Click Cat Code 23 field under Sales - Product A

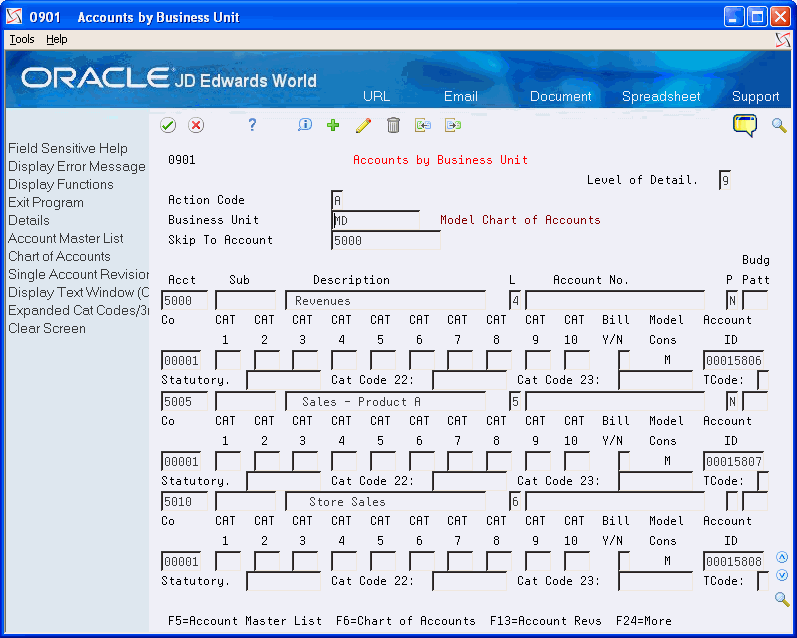tap(656, 481)
